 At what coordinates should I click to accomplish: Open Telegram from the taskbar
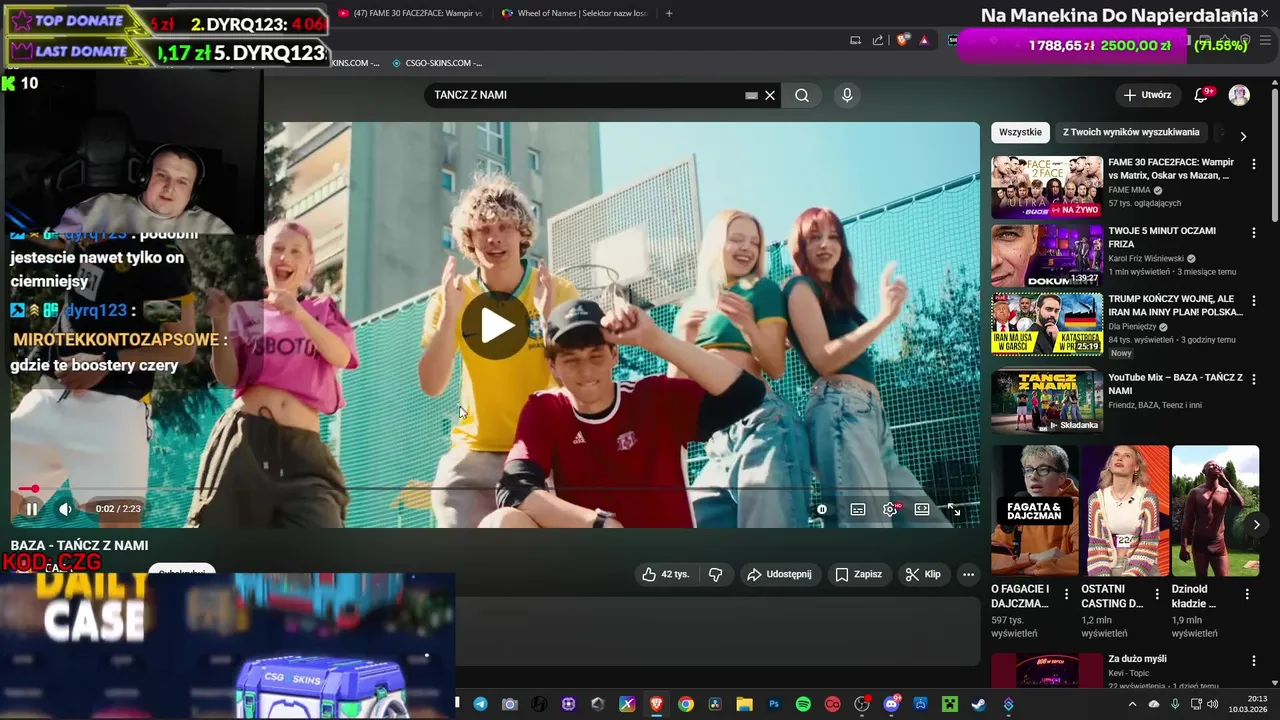point(481,704)
